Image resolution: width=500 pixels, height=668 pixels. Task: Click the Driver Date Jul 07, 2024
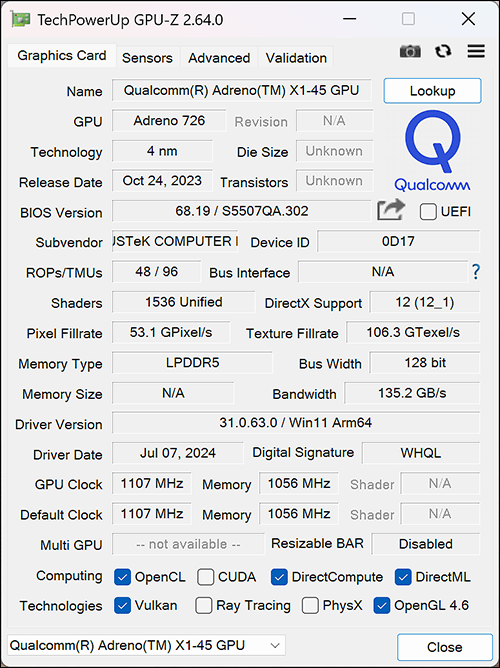tap(178, 453)
